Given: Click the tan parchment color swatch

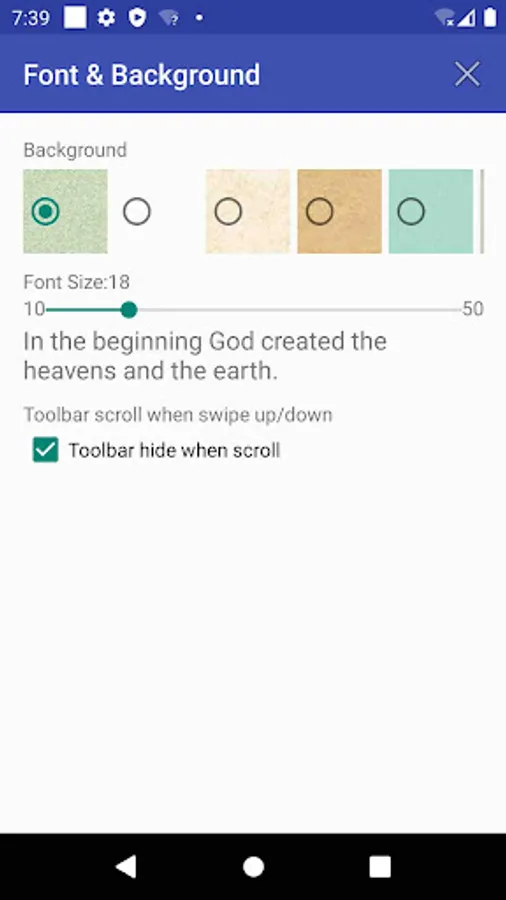Looking at the screenshot, I should (x=340, y=211).
